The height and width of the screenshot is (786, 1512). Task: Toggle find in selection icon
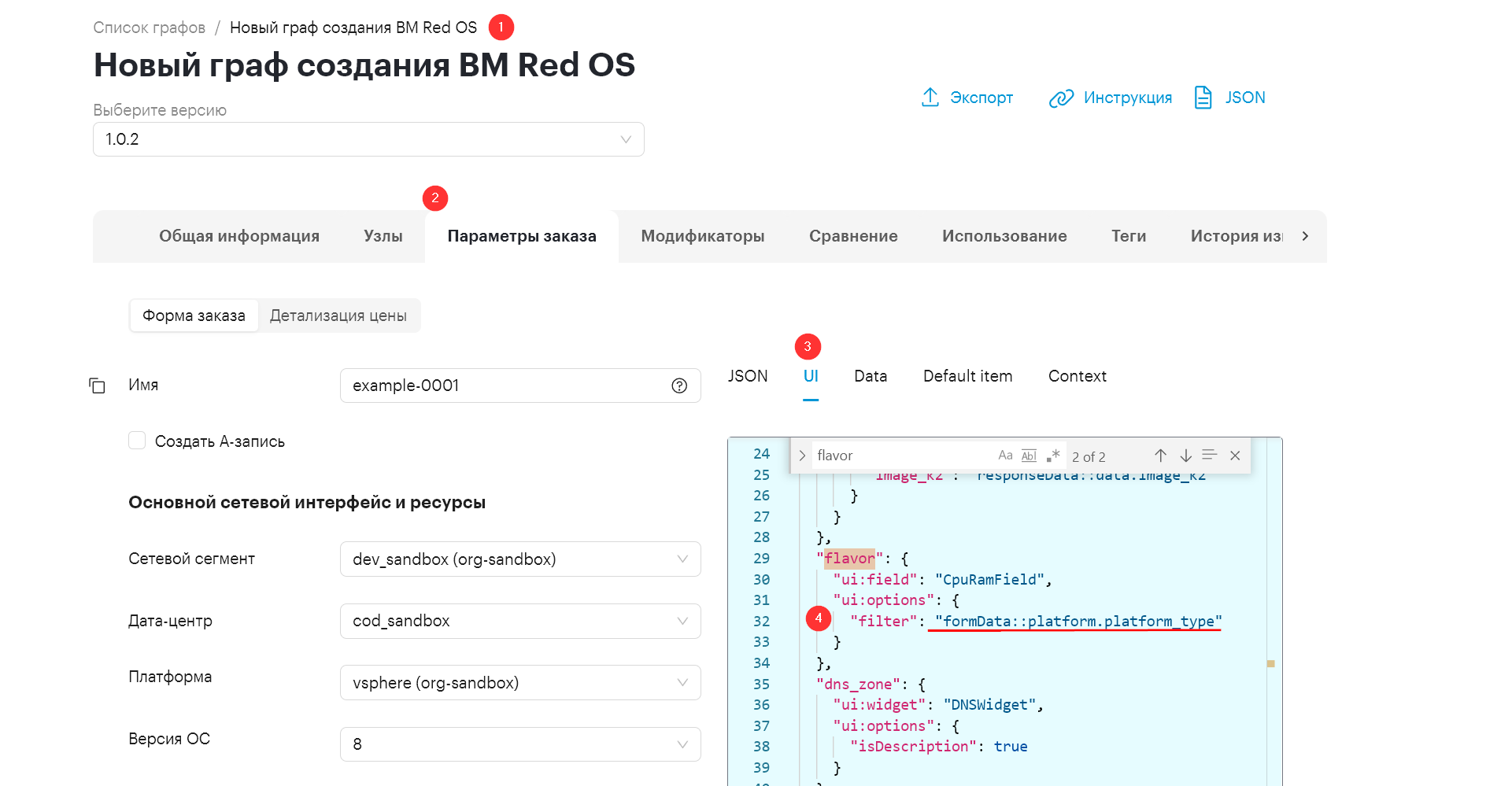[x=1210, y=455]
